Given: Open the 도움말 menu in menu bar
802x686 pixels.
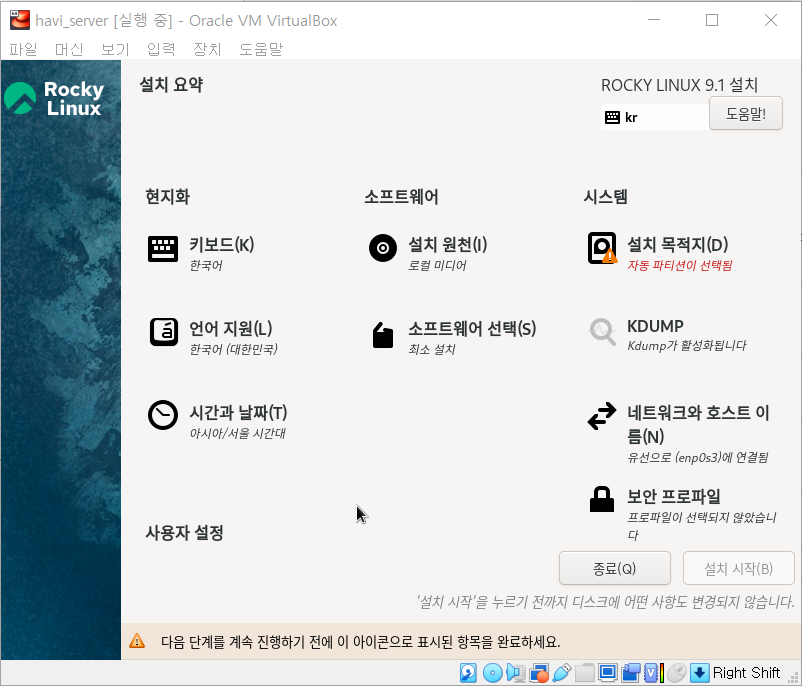Looking at the screenshot, I should [x=261, y=49].
